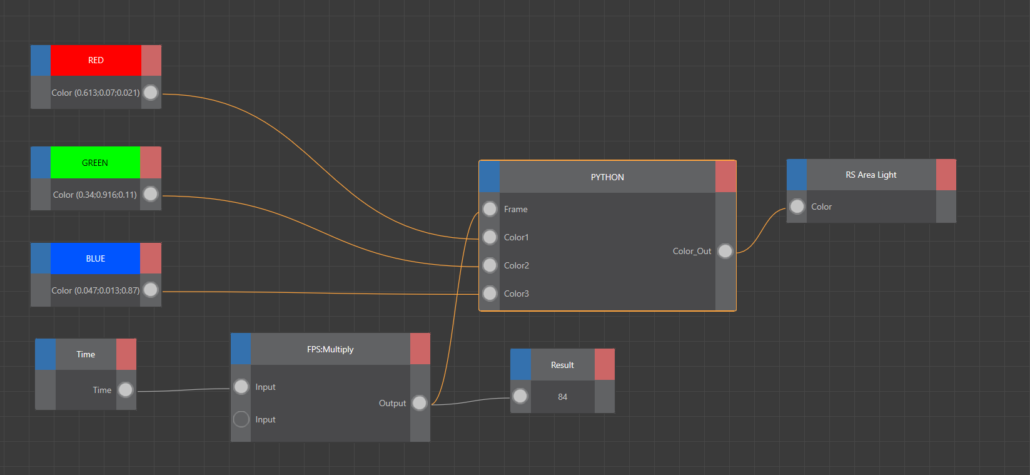Click the Result node input port
The height and width of the screenshot is (475, 1030).
pyautogui.click(x=520, y=397)
